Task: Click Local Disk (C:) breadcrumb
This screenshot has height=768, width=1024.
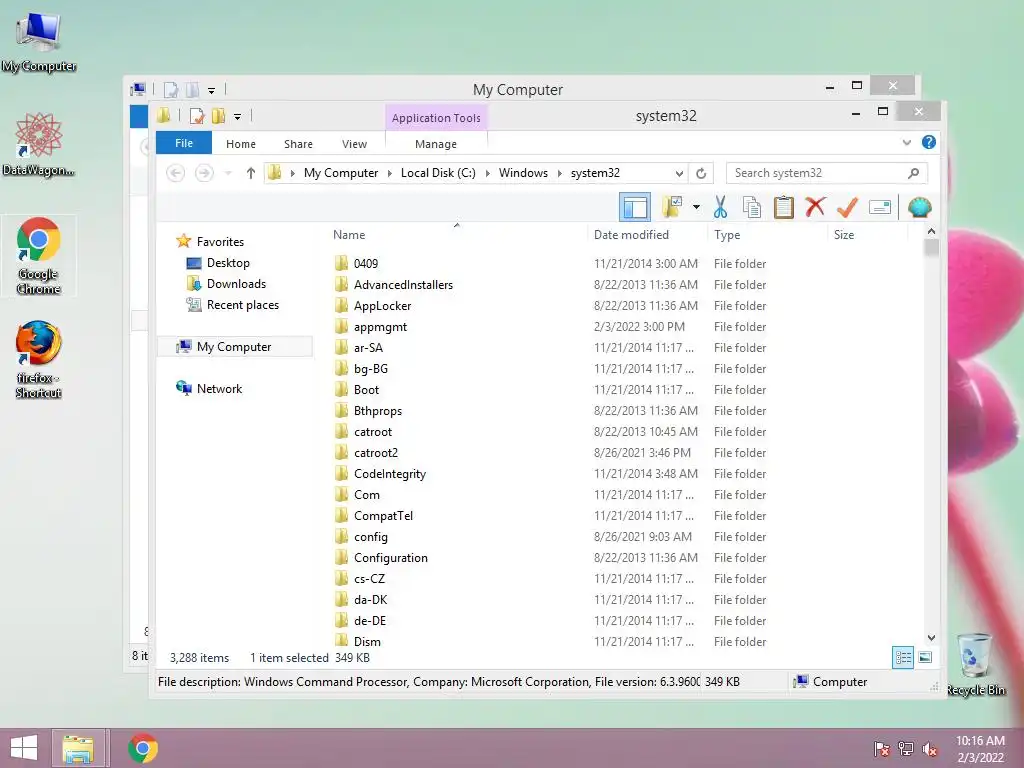Action: point(438,173)
